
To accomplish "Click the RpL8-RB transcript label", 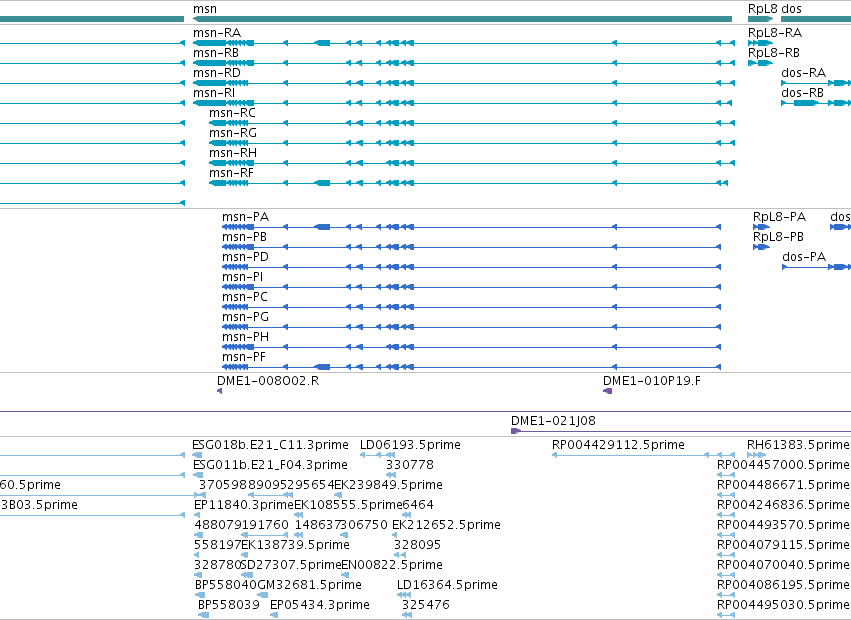I will point(774,53).
